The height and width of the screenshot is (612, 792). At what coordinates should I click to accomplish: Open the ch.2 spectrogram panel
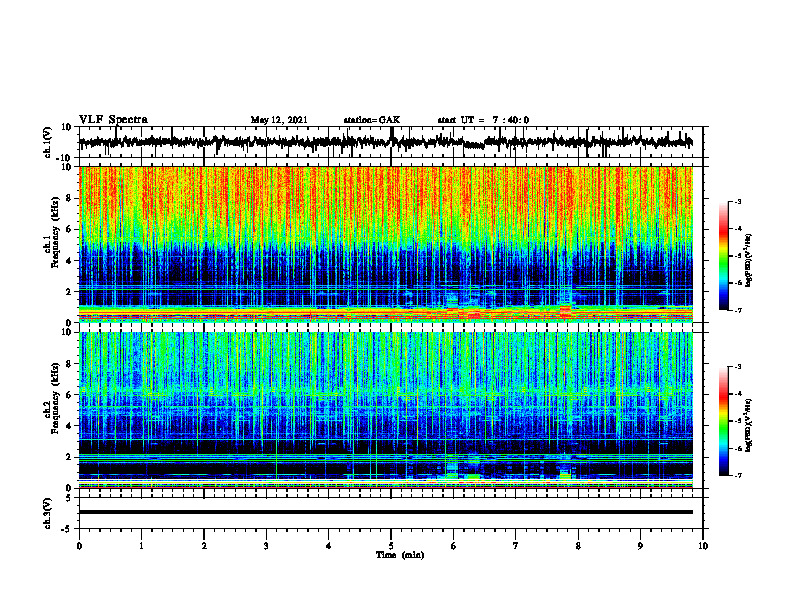tap(385, 410)
